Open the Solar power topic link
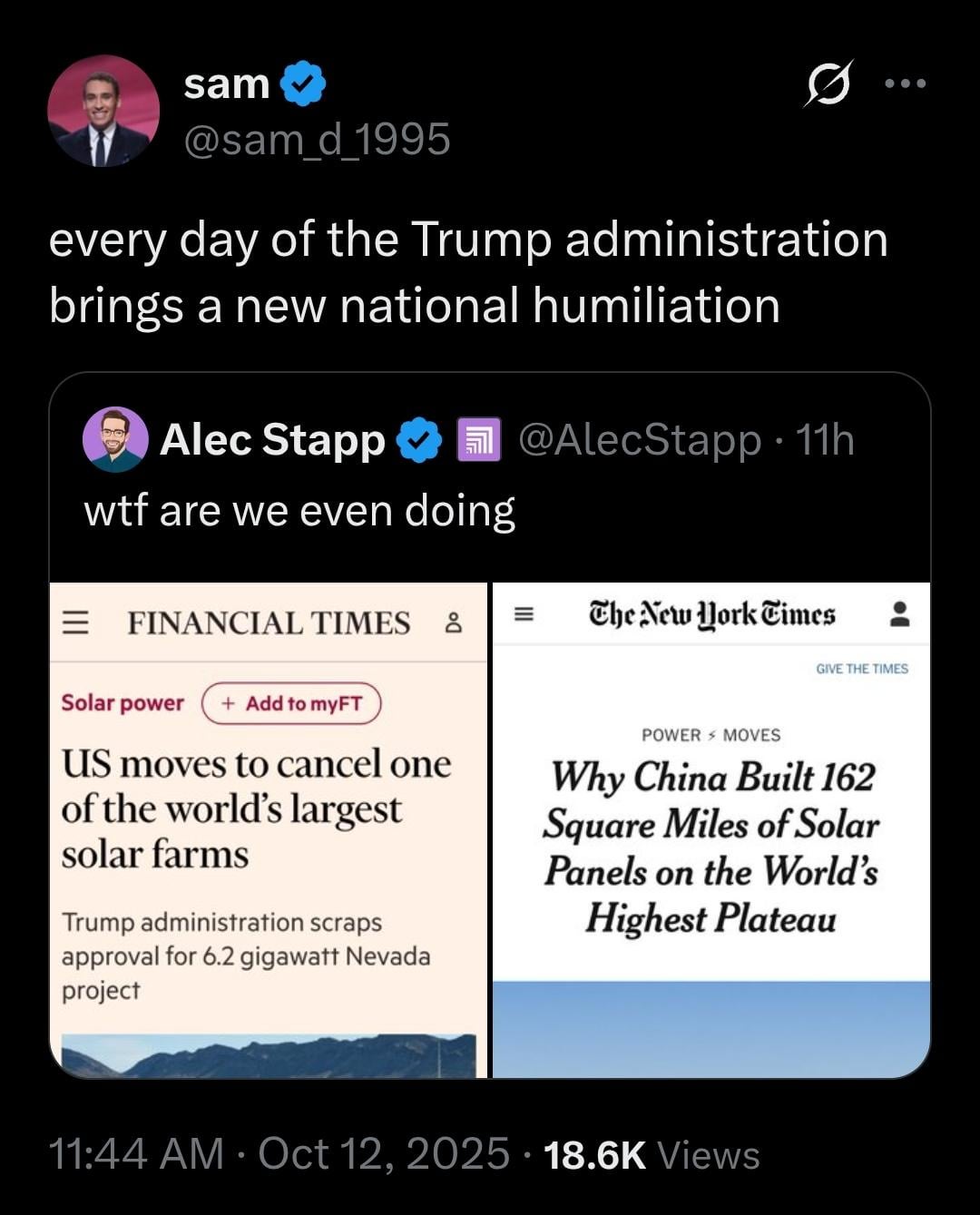 pyautogui.click(x=122, y=703)
